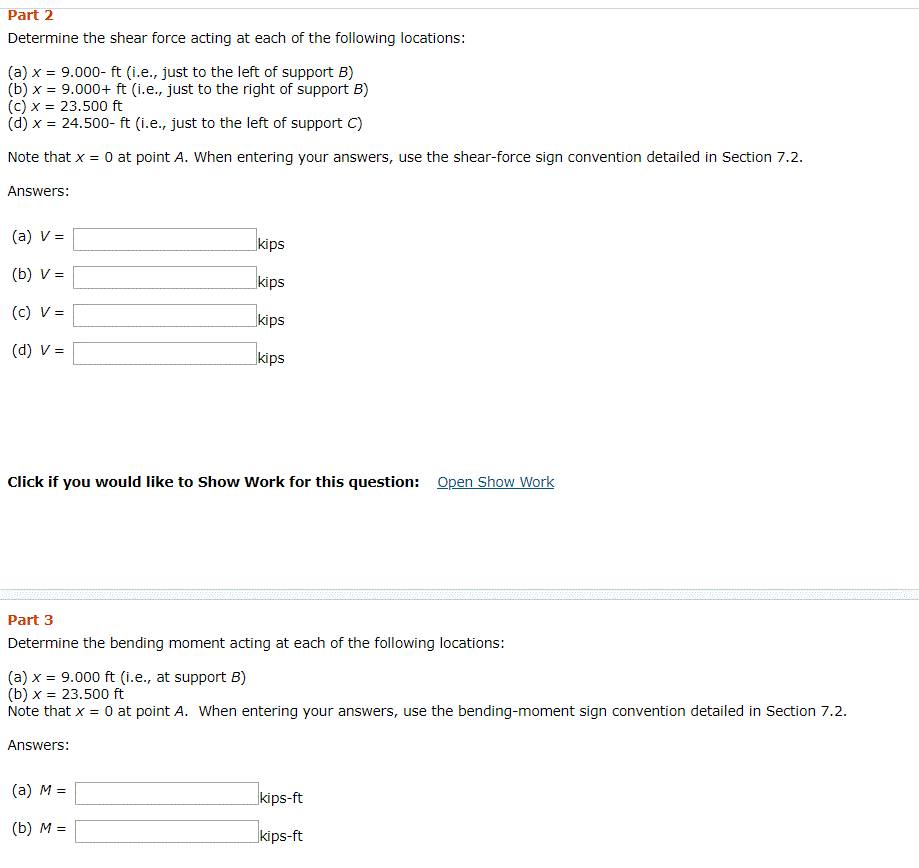
Task: Click the kips unit label next to answer (c)
Action: click(x=270, y=319)
